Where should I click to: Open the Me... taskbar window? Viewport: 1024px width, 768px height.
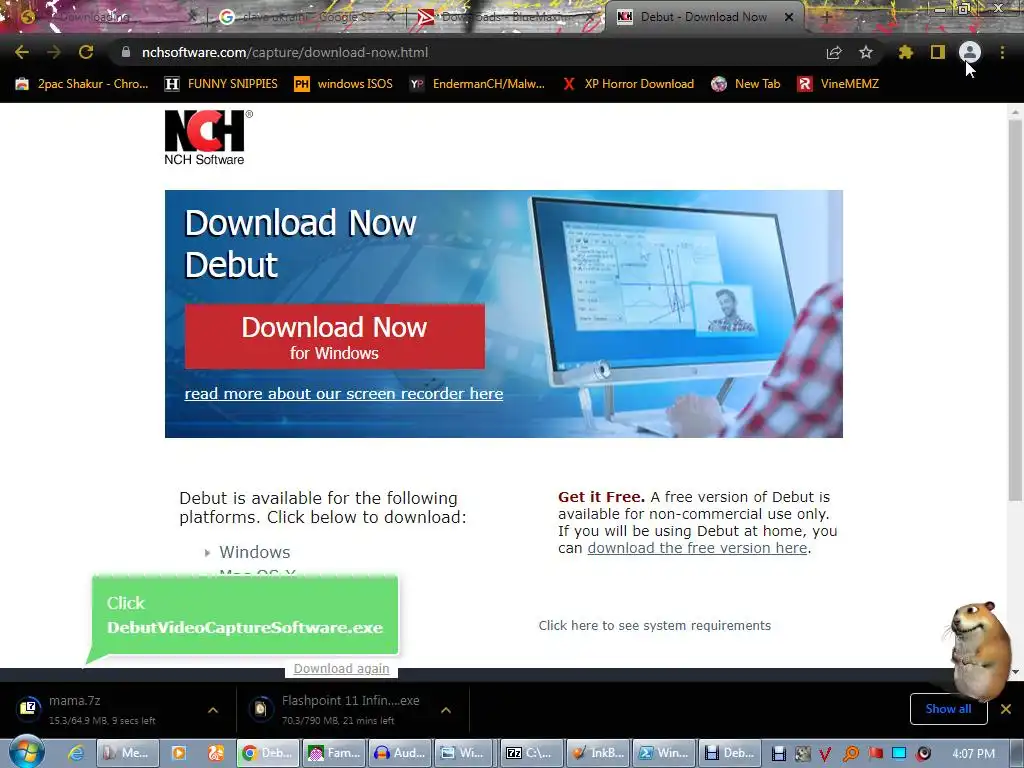pos(126,753)
